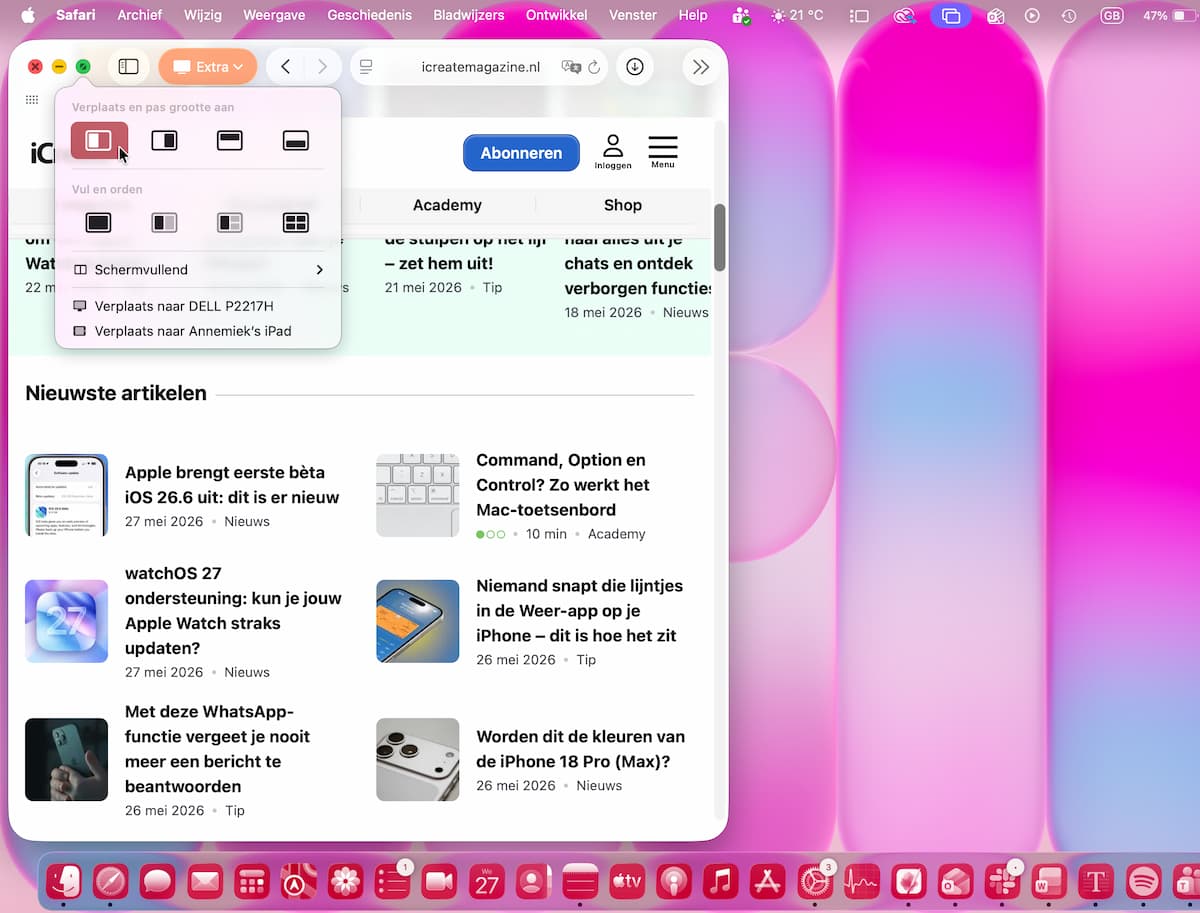Screen dimensions: 1200x913
Task: Open the Extra tab group dropdown
Action: (208, 67)
